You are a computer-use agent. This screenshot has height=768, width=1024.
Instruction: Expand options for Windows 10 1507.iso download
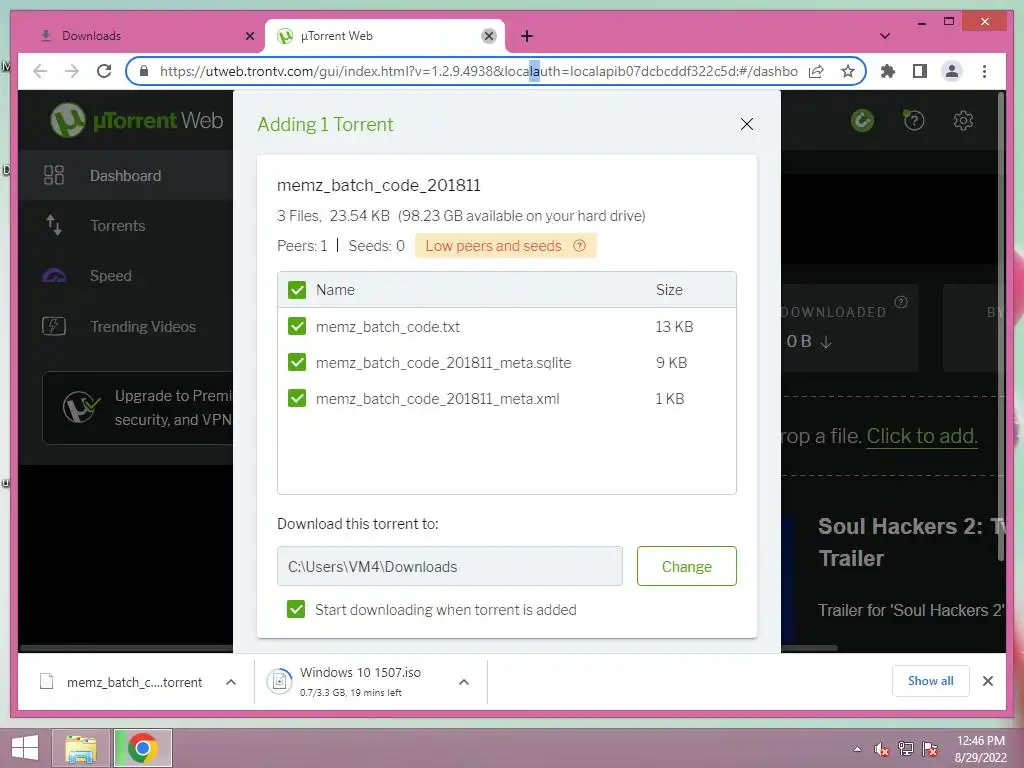point(464,682)
